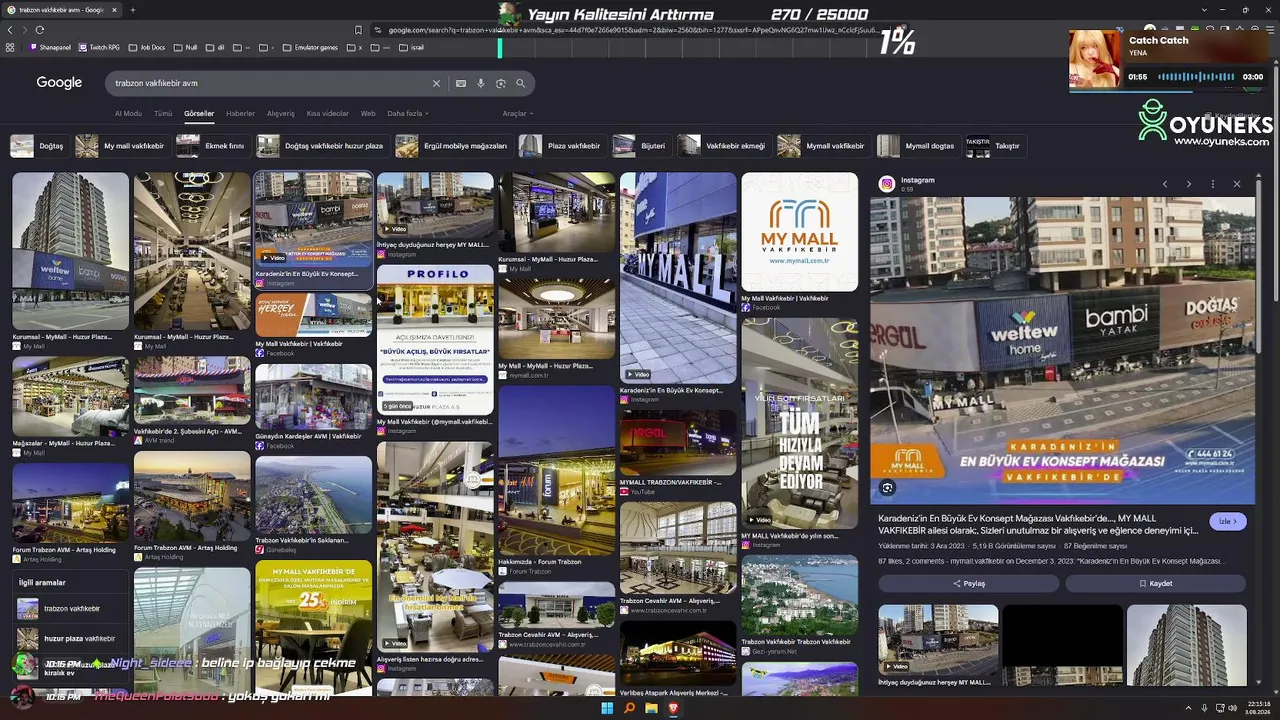
Task: Open related search 'huzur plaza vakfıkebir'
Action: pyautogui.click(x=72, y=638)
